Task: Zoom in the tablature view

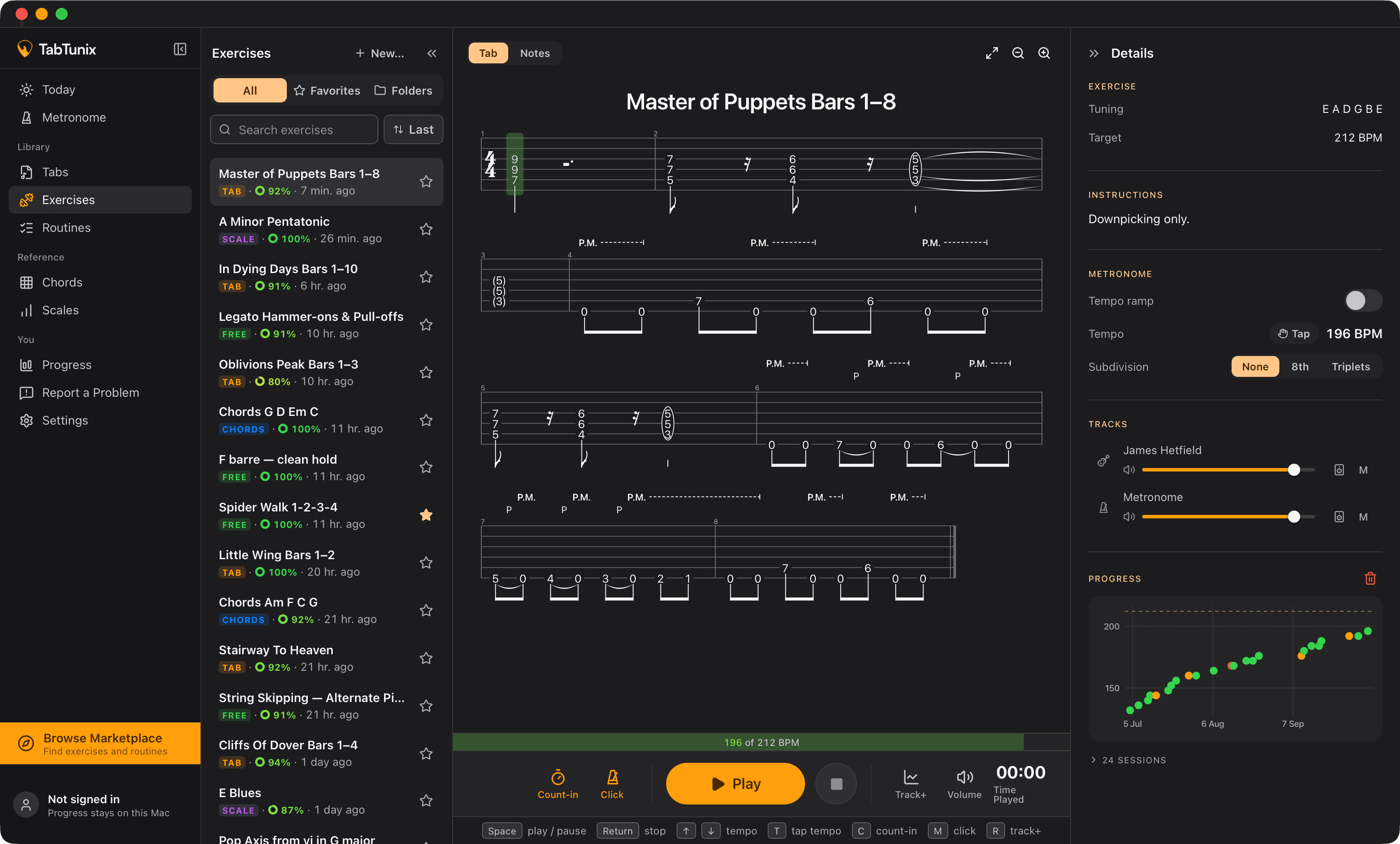Action: (1044, 53)
